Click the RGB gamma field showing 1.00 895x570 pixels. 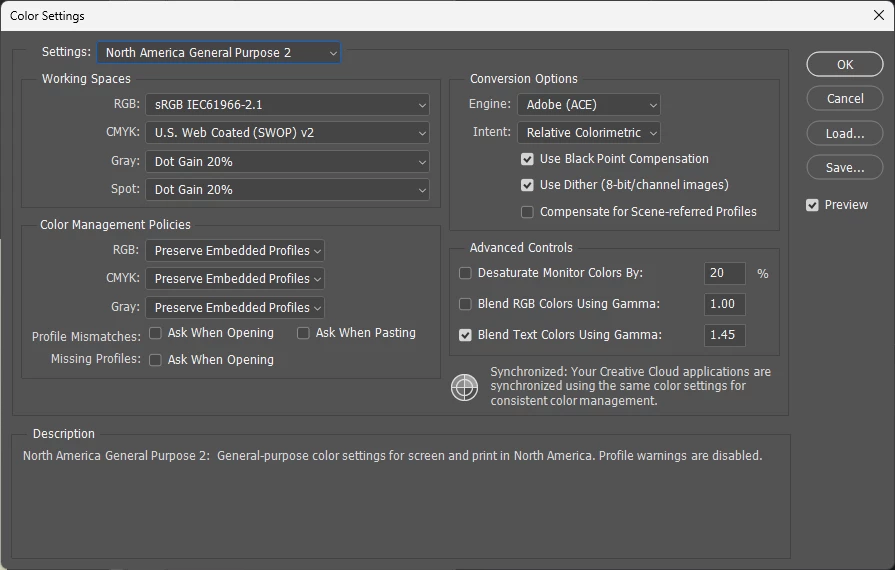pyautogui.click(x=724, y=304)
